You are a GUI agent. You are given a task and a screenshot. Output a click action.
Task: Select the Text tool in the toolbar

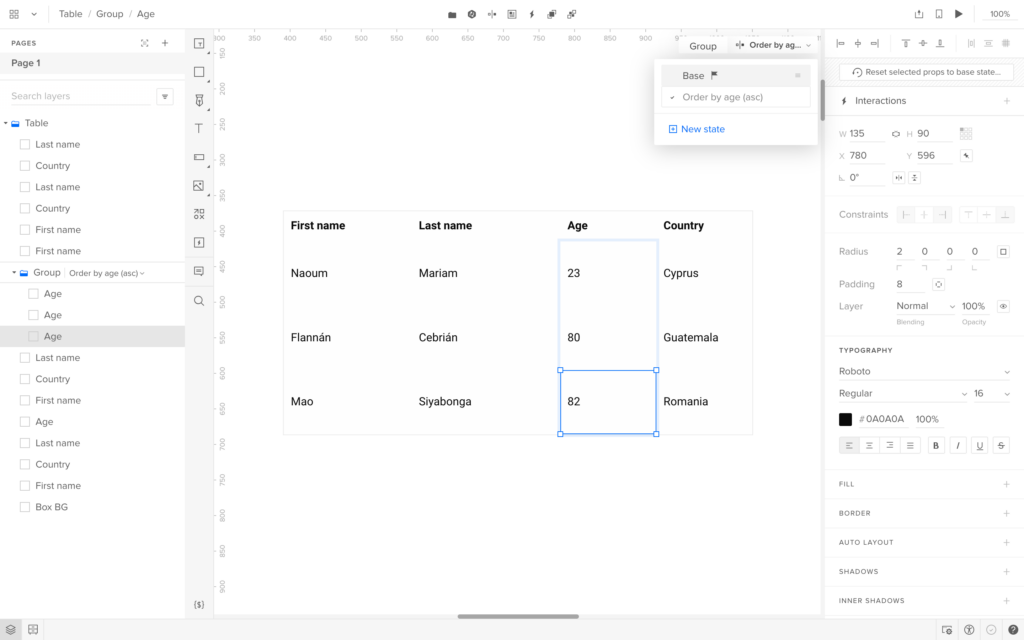pos(199,129)
